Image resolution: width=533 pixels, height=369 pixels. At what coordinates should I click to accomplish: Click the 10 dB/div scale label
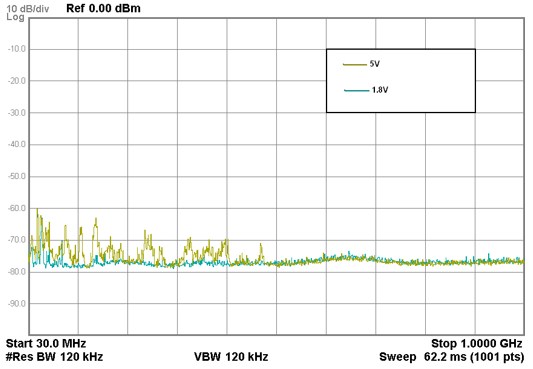click(28, 8)
